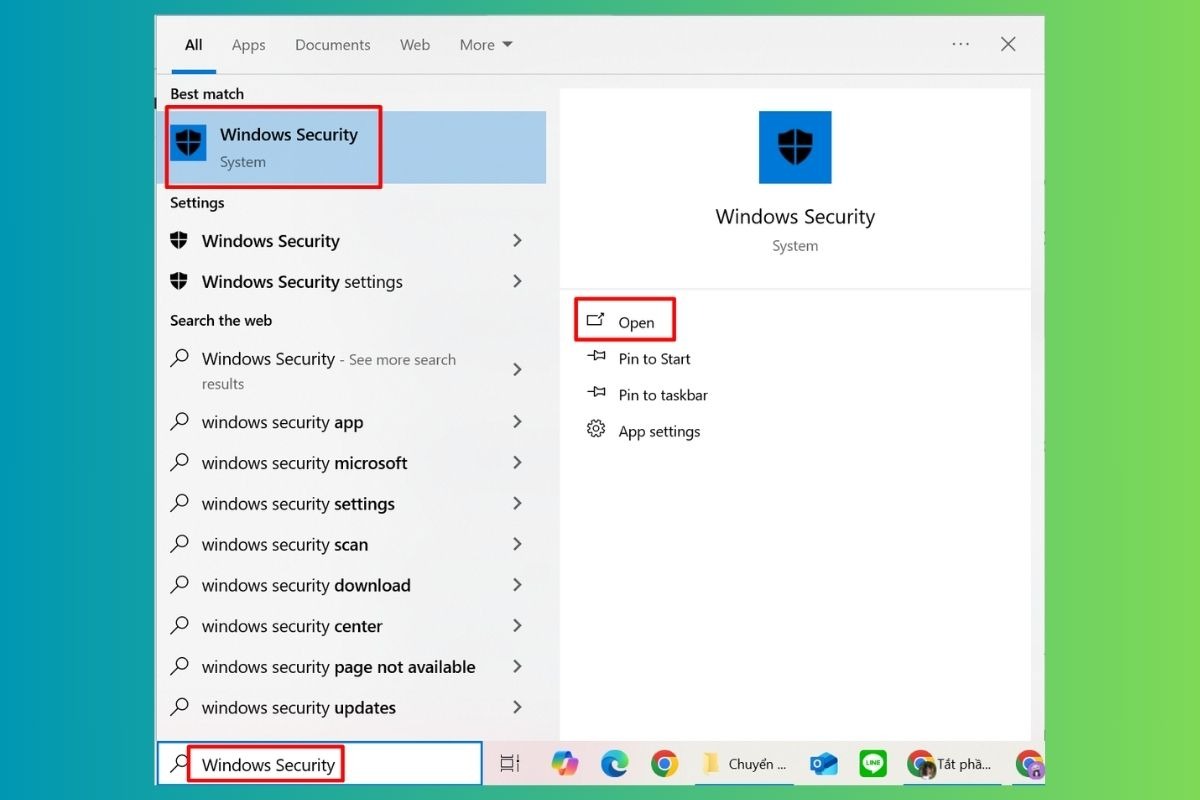Choose Pin to Start option

click(x=654, y=359)
